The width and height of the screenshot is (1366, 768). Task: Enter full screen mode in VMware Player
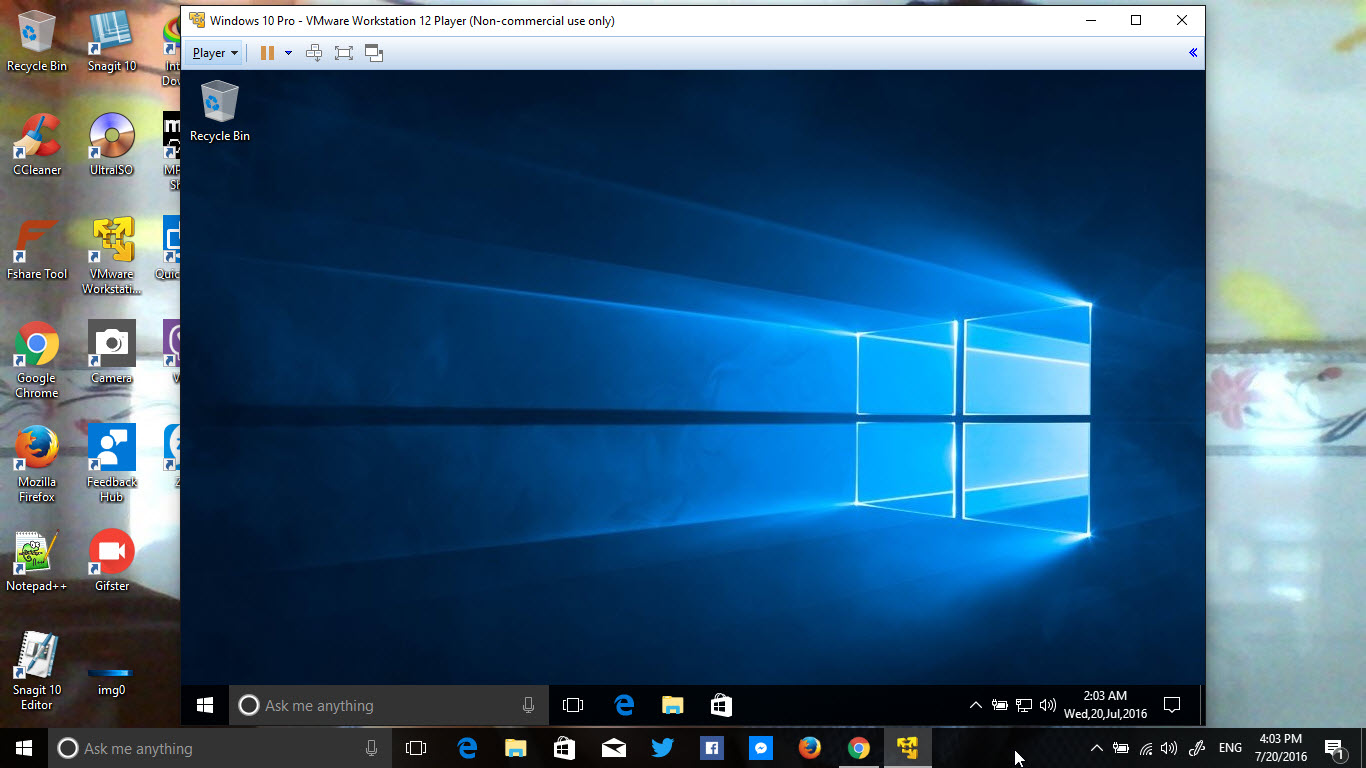[344, 52]
